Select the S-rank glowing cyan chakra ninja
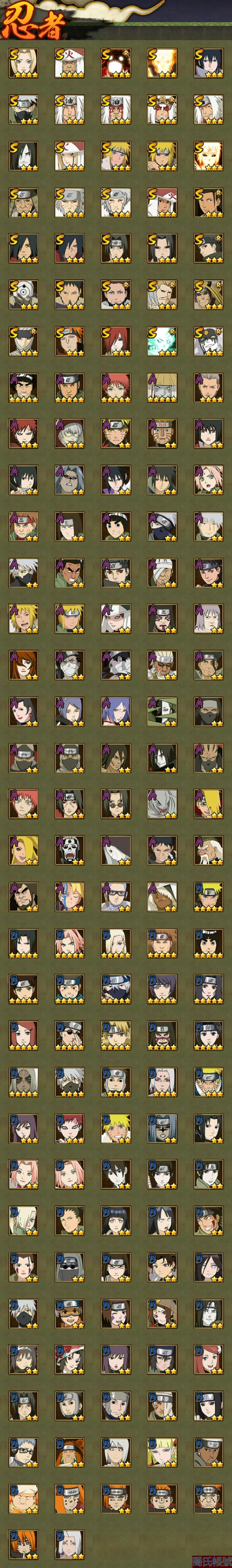Screen dimensions: 232x1568 click(162, 341)
